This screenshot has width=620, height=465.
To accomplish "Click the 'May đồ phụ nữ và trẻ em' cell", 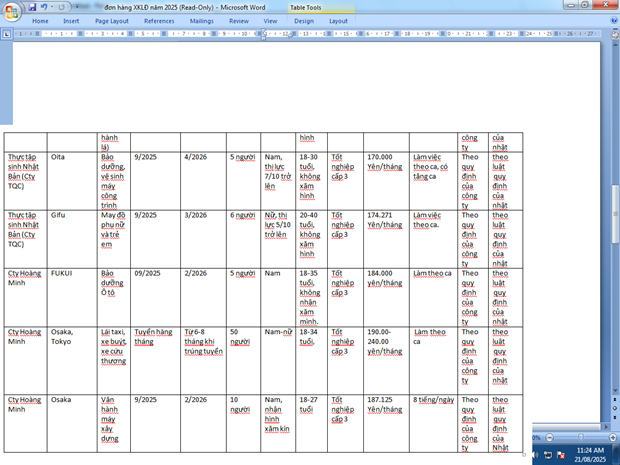I will (x=113, y=239).
